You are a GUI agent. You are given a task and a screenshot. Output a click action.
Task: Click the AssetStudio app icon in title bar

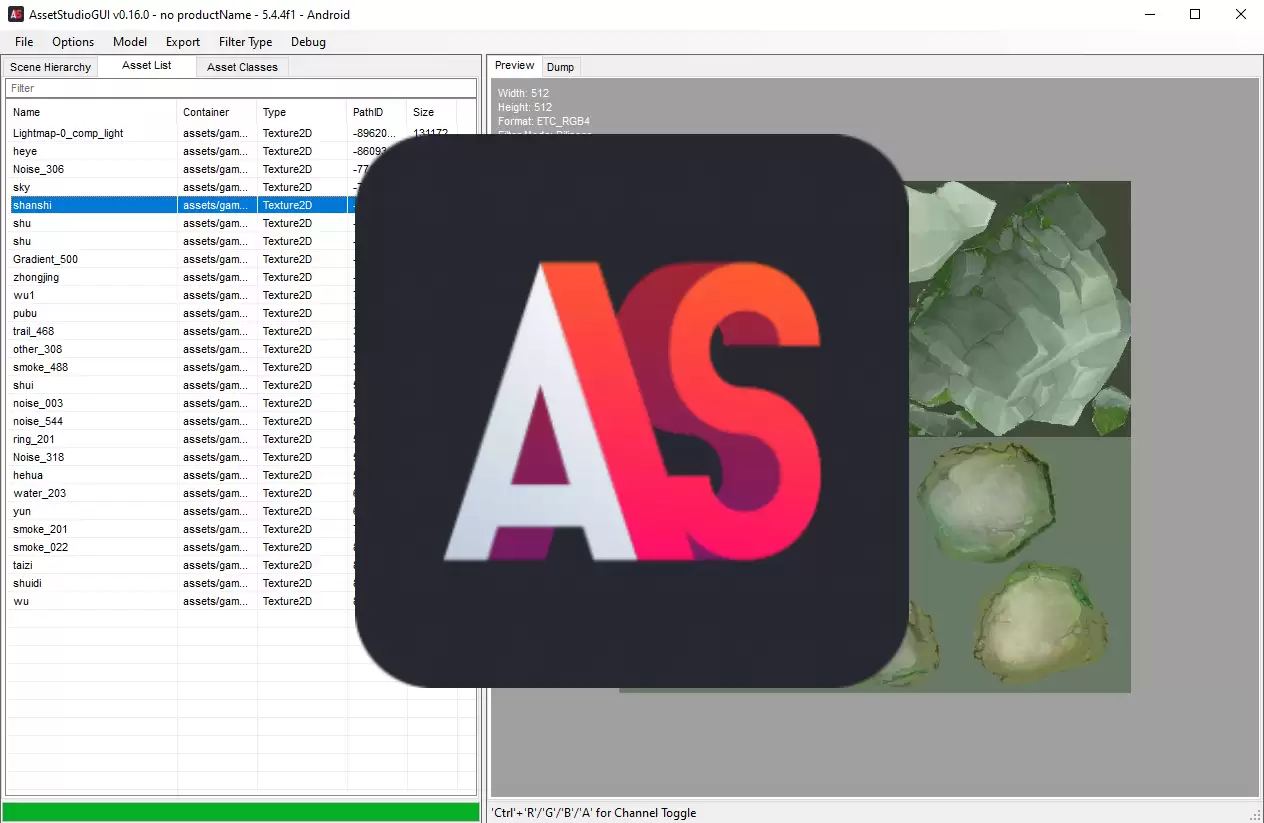pos(16,15)
